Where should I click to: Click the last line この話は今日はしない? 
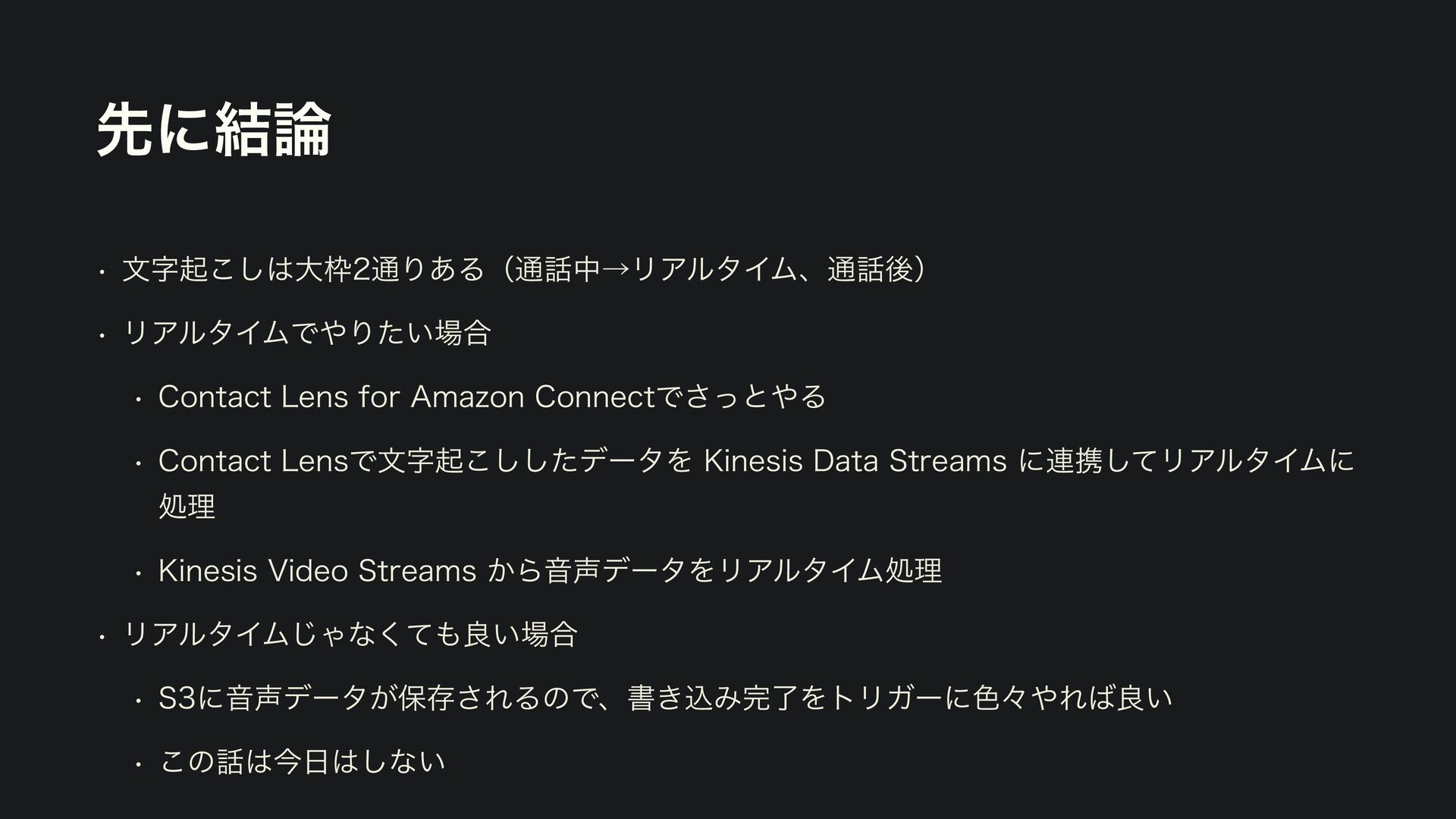click(x=302, y=761)
